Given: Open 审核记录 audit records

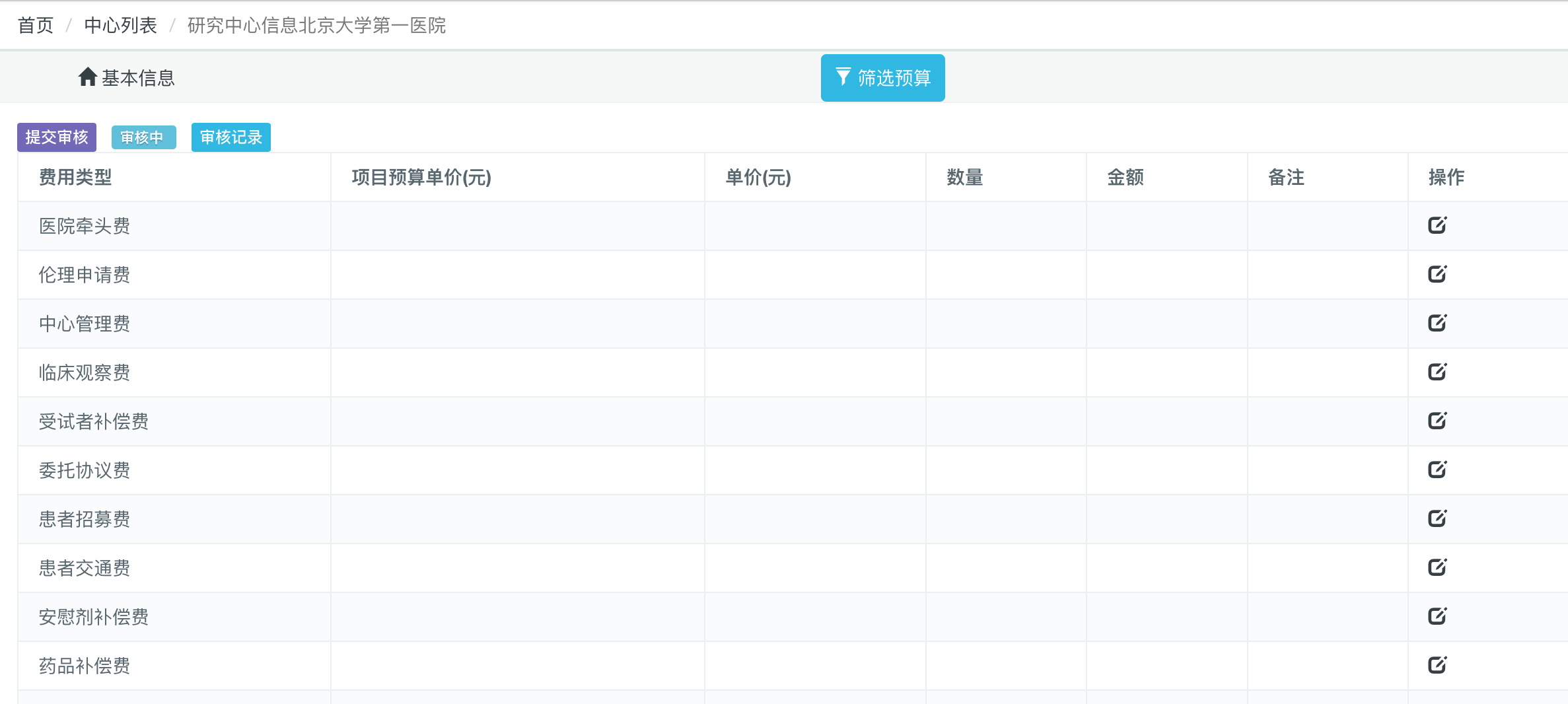Looking at the screenshot, I should click(x=231, y=137).
